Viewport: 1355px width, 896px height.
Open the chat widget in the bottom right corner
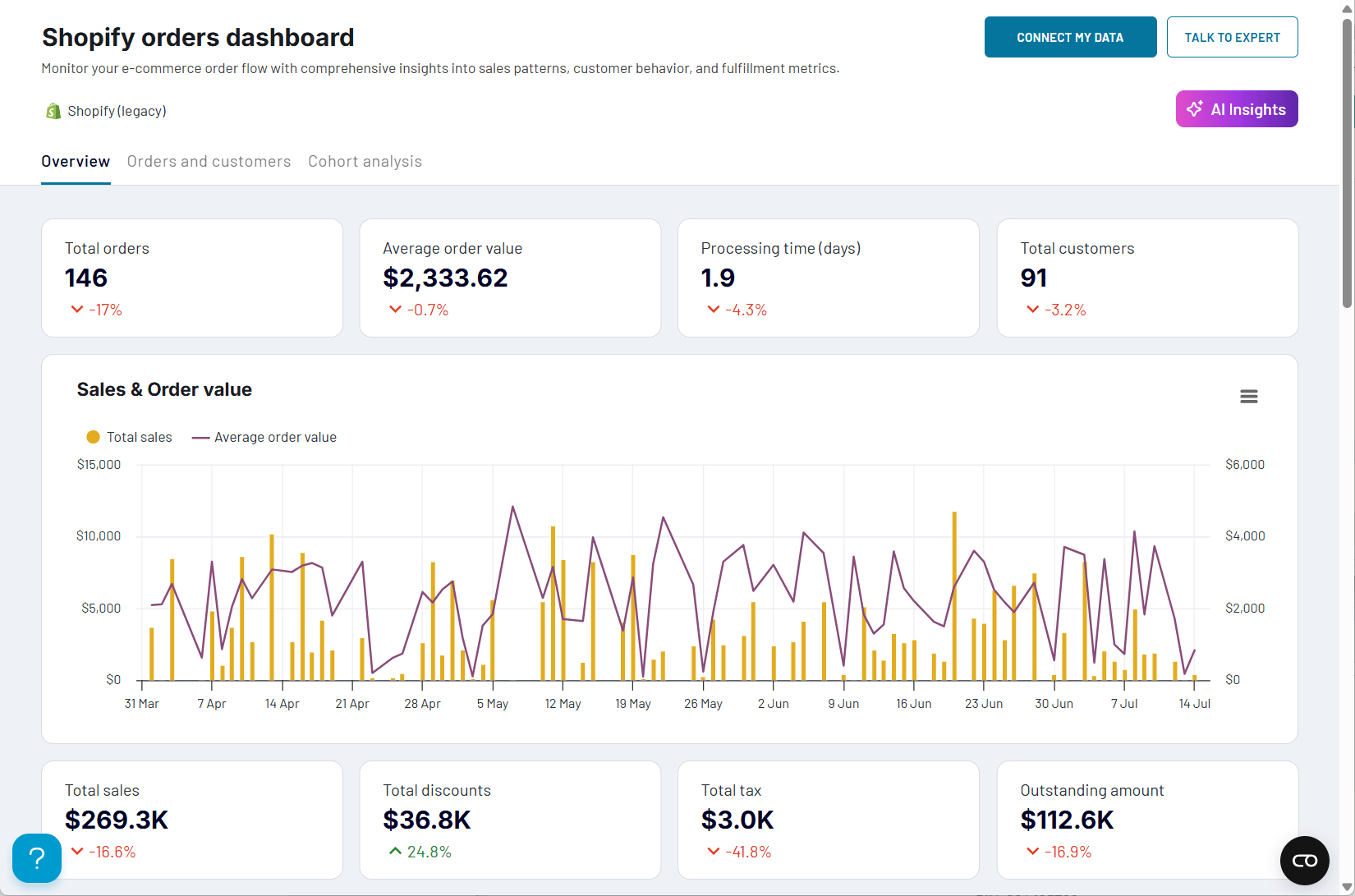pyautogui.click(x=1305, y=861)
